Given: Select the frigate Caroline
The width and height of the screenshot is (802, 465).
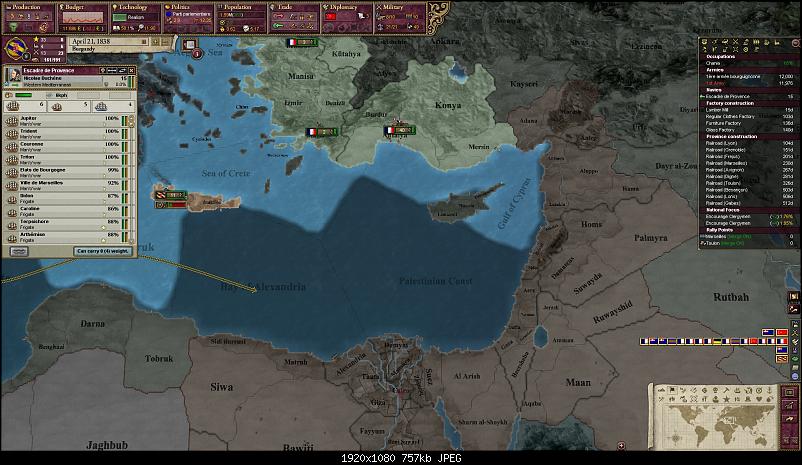Looking at the screenshot, I should 66,211.
